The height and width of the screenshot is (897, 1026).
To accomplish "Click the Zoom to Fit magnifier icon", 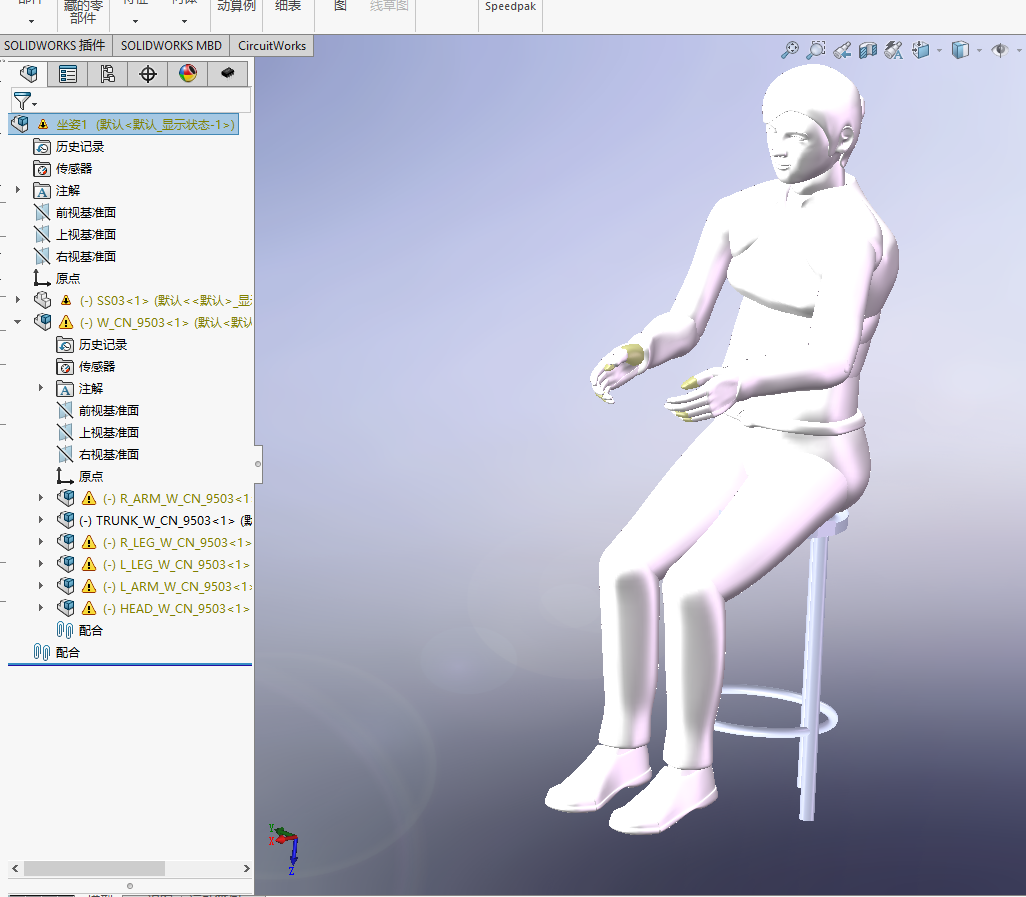I will pos(790,50).
